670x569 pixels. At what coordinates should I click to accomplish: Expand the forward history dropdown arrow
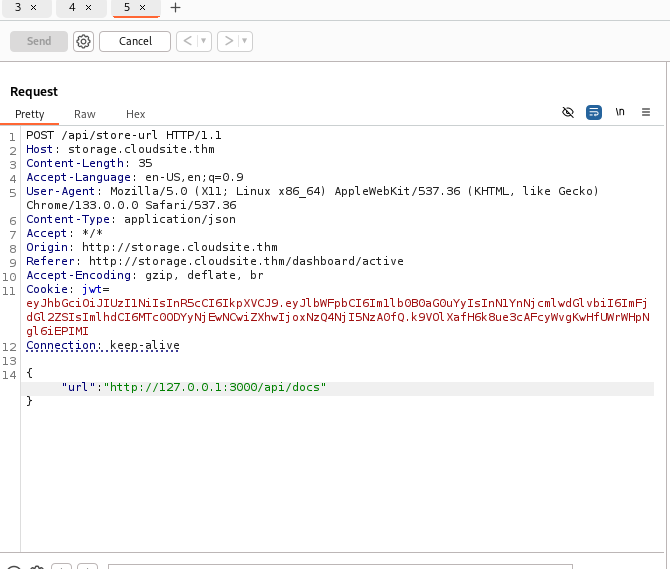coord(245,41)
